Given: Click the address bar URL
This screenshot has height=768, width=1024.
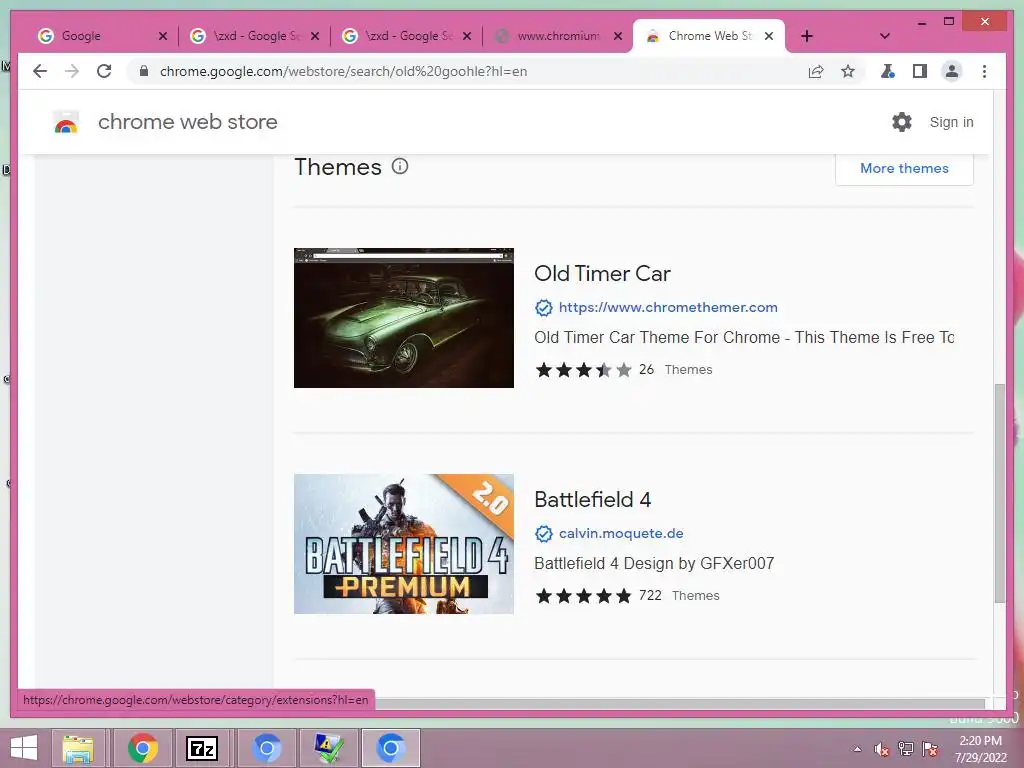Looking at the screenshot, I should pos(344,71).
